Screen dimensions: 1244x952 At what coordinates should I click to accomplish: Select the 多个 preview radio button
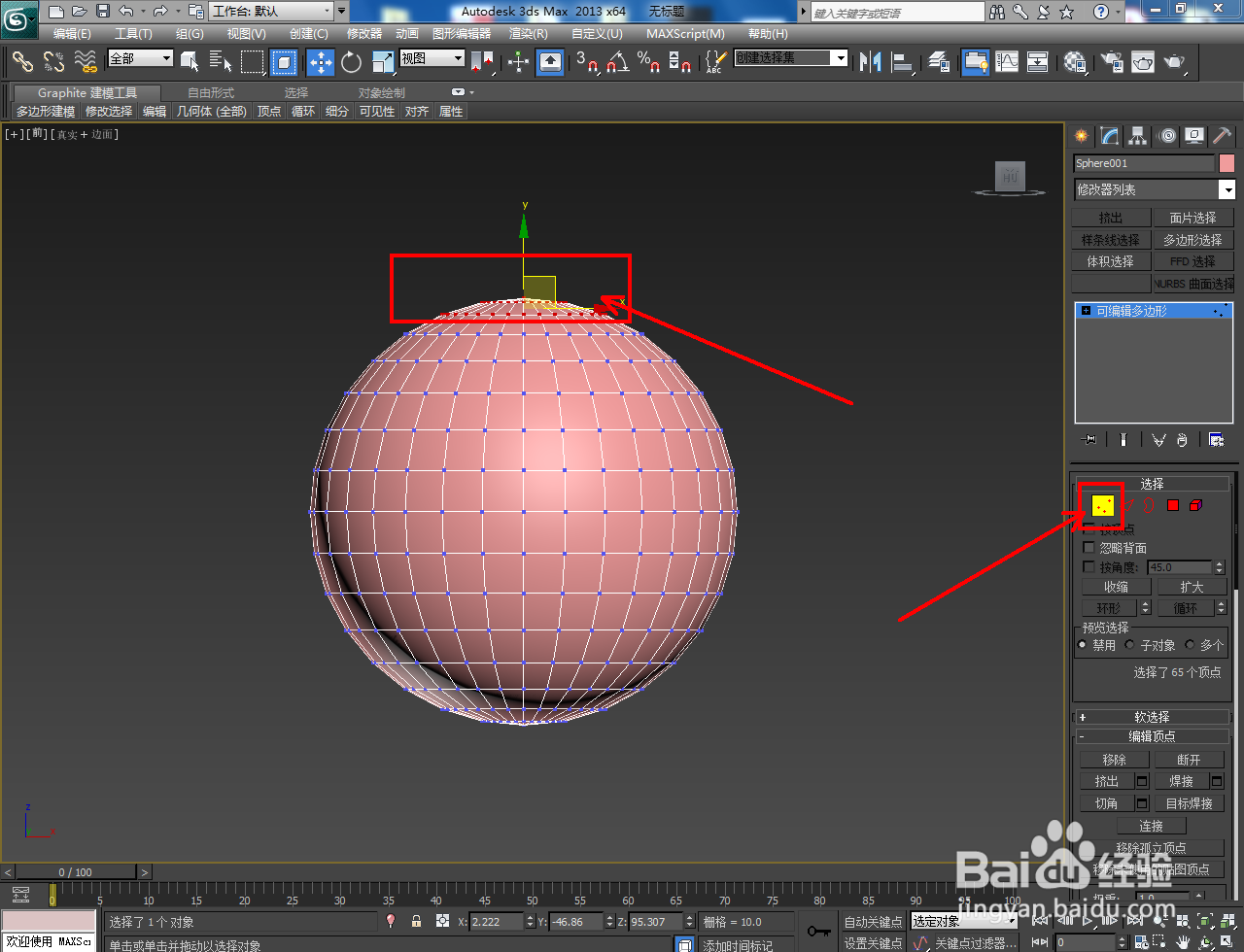[x=1190, y=645]
